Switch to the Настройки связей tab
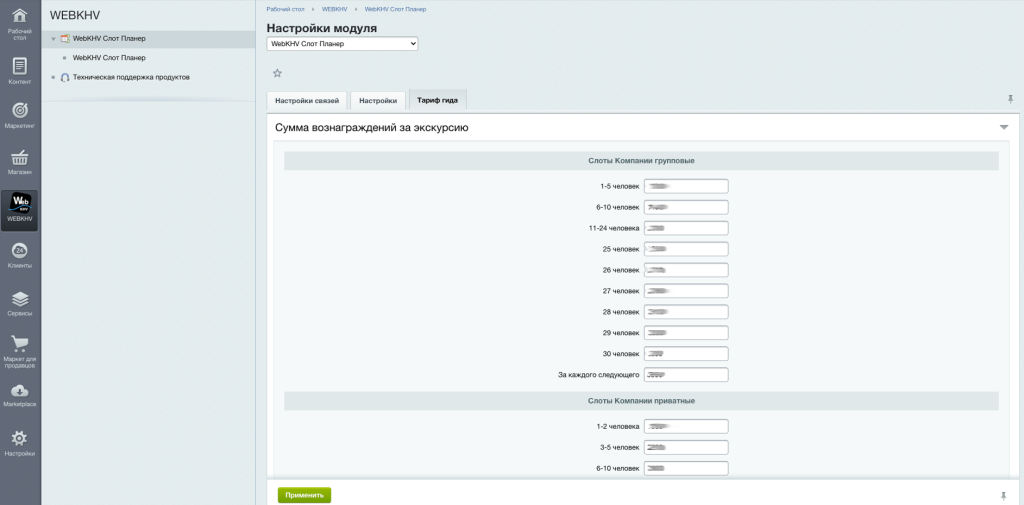This screenshot has width=1024, height=505. click(307, 101)
